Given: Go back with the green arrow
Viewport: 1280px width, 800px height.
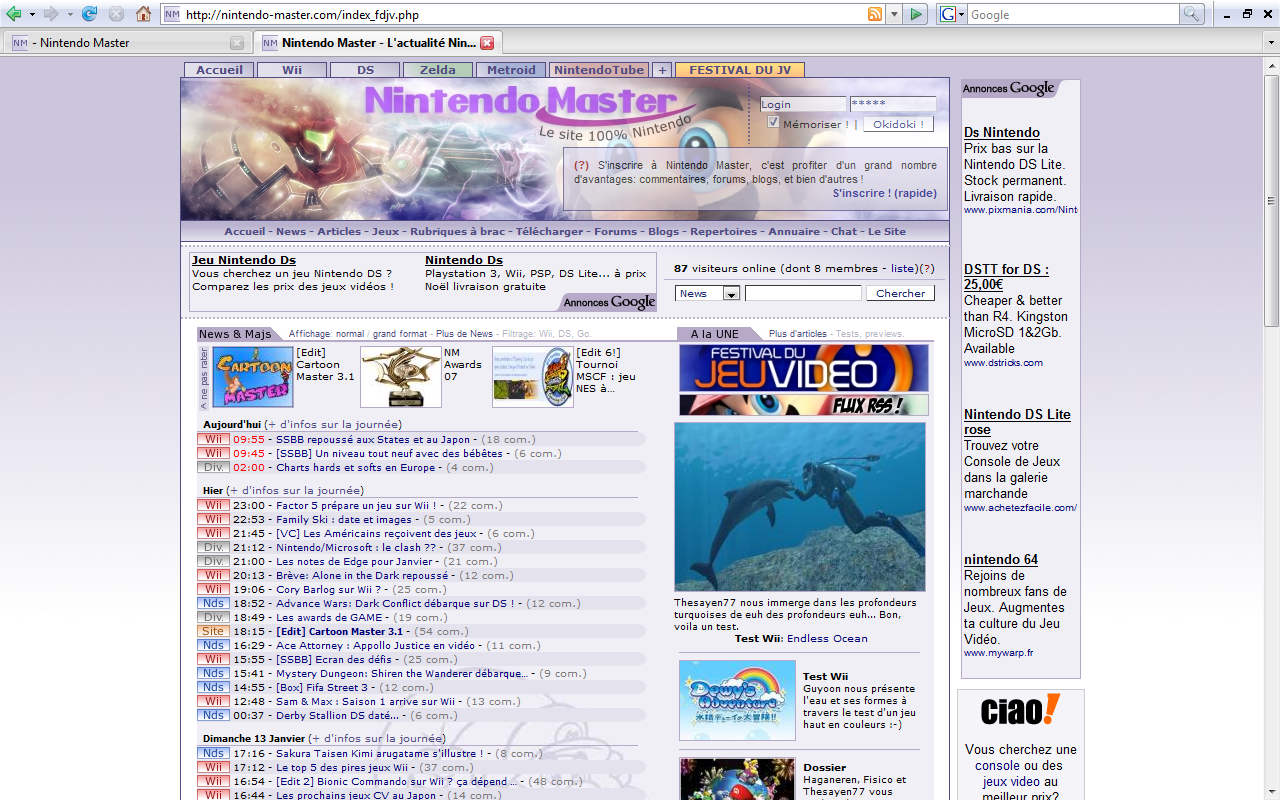Looking at the screenshot, I should (14, 14).
